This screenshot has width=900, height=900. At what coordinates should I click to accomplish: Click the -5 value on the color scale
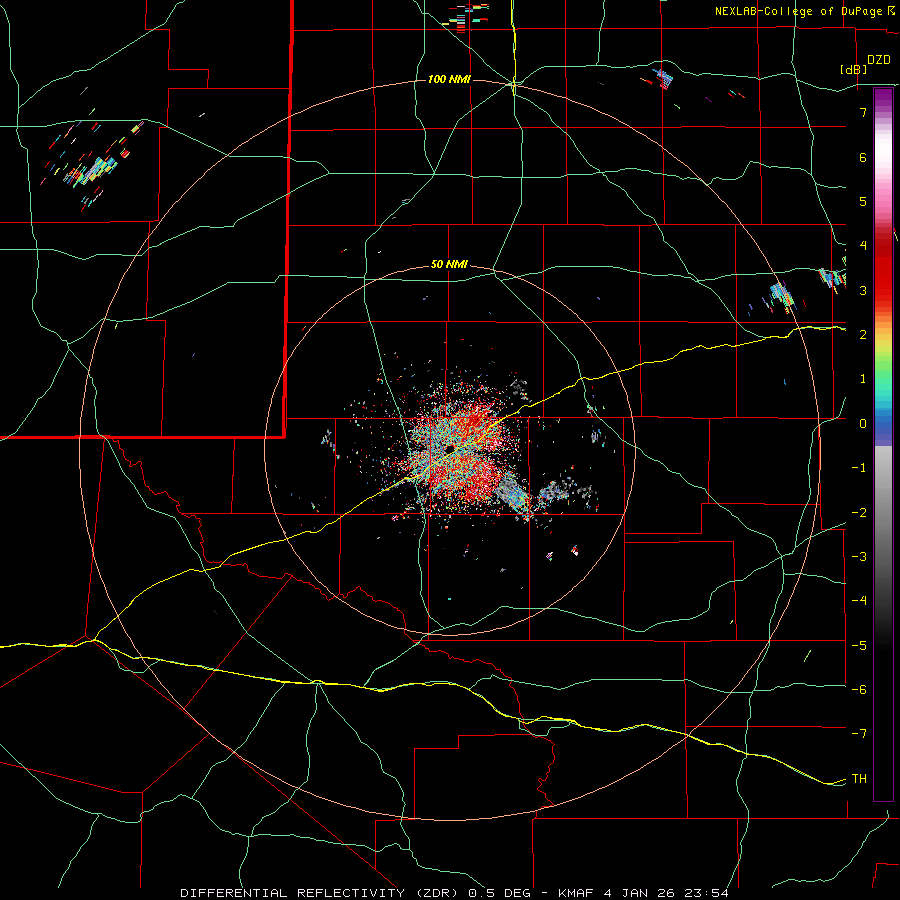[x=859, y=646]
